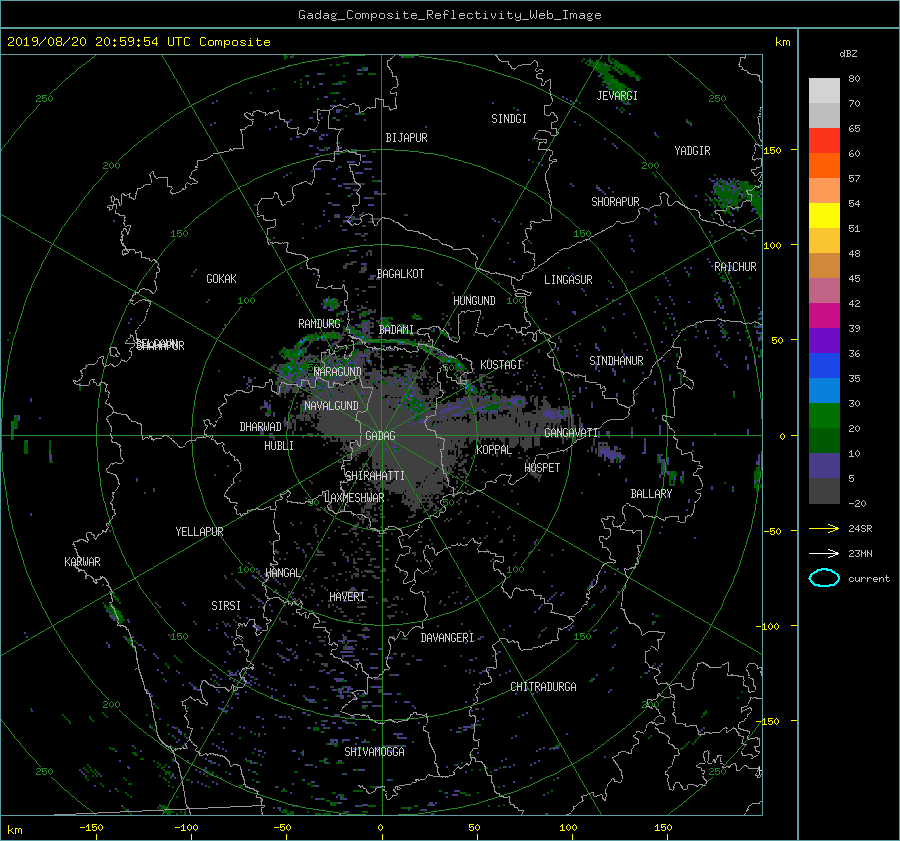The image size is (900, 841).
Task: Click the BAGALKOT city label
Action: [x=400, y=274]
